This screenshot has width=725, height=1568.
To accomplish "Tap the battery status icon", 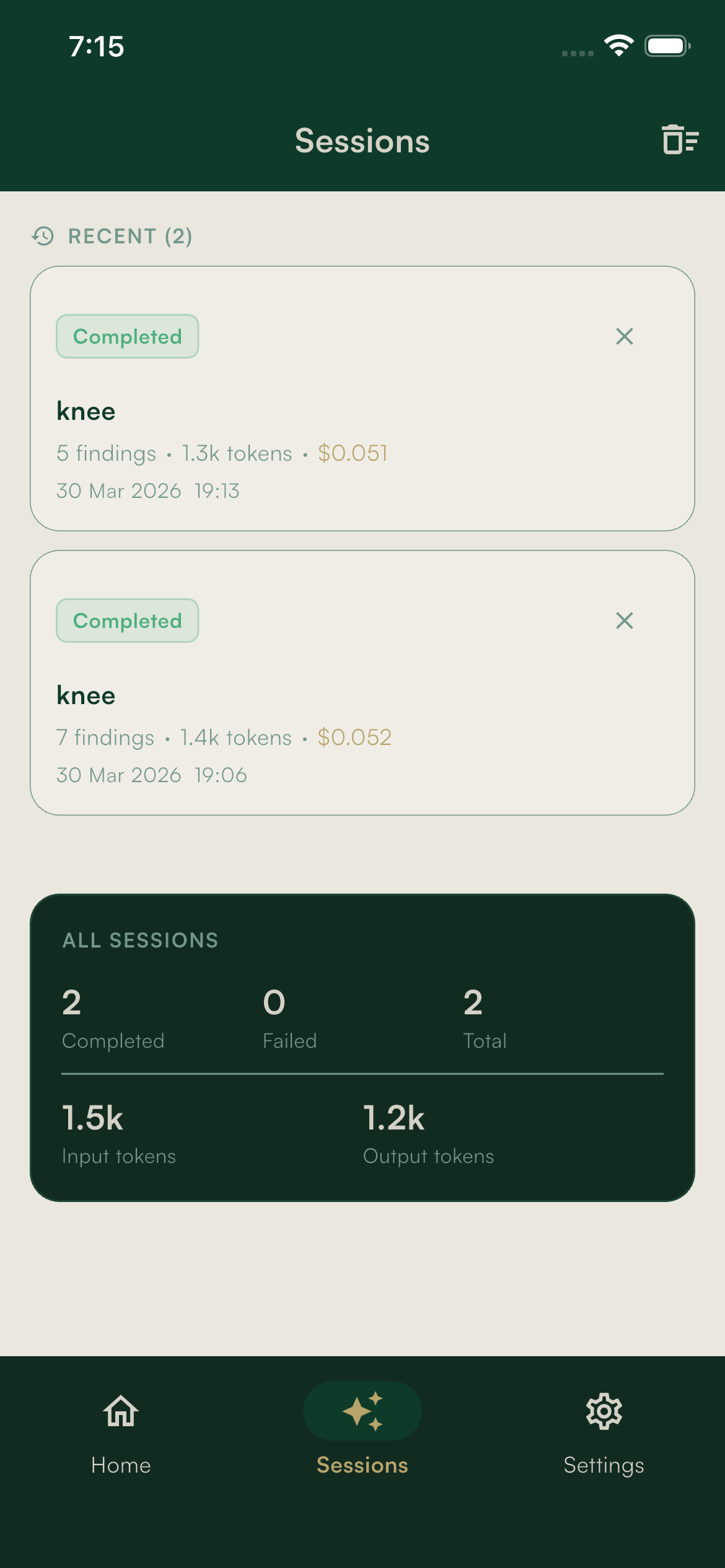I will pyautogui.click(x=667, y=46).
